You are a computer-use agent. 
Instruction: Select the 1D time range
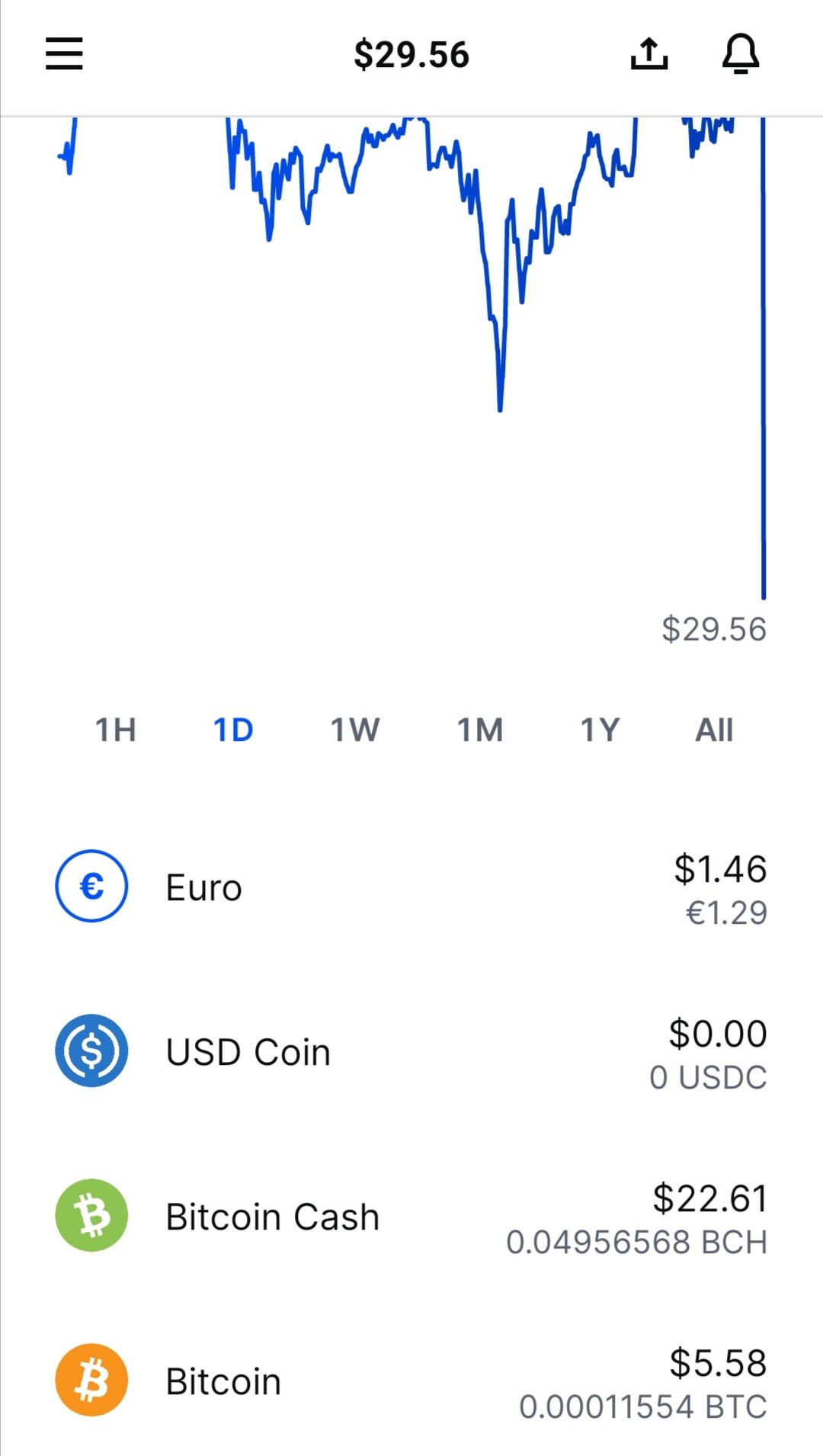click(x=233, y=730)
